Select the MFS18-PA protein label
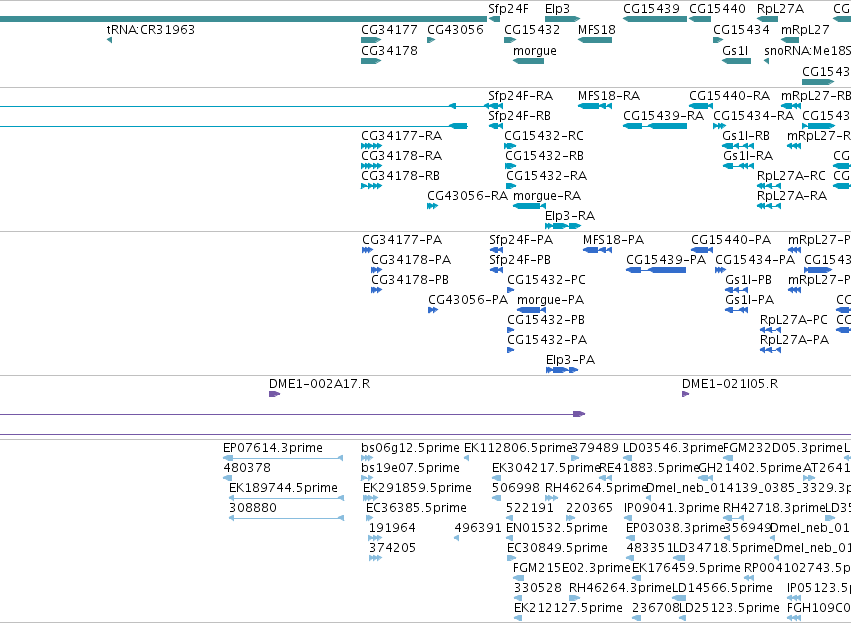The width and height of the screenshot is (851, 623). click(x=613, y=240)
